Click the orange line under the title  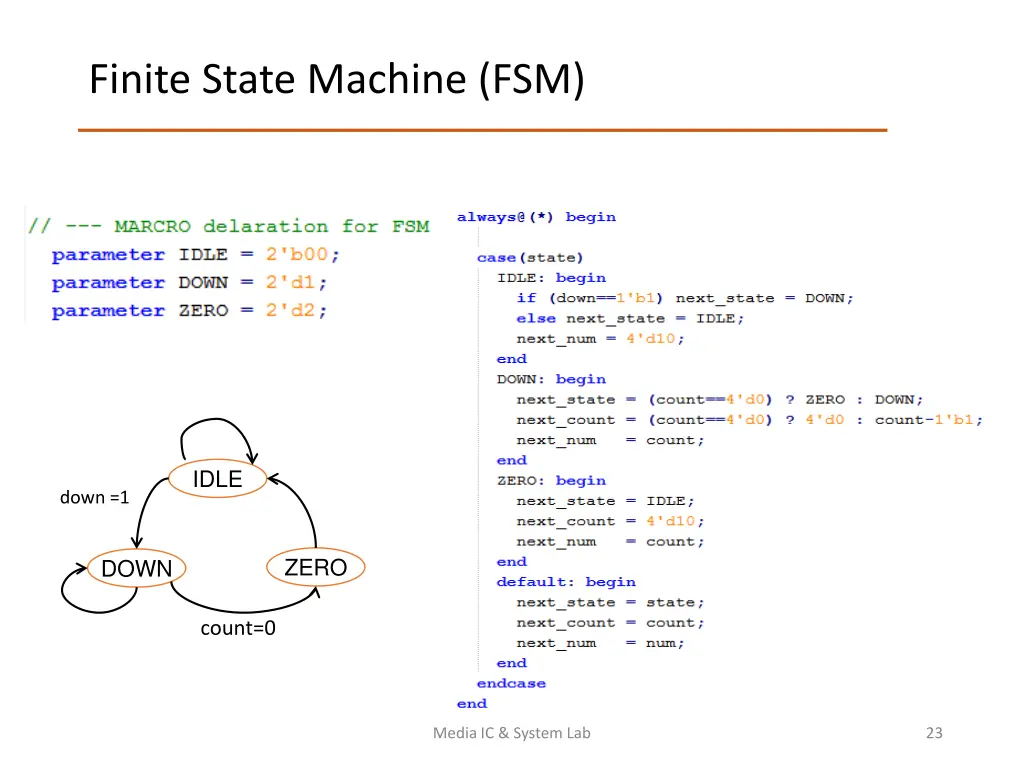point(482,130)
